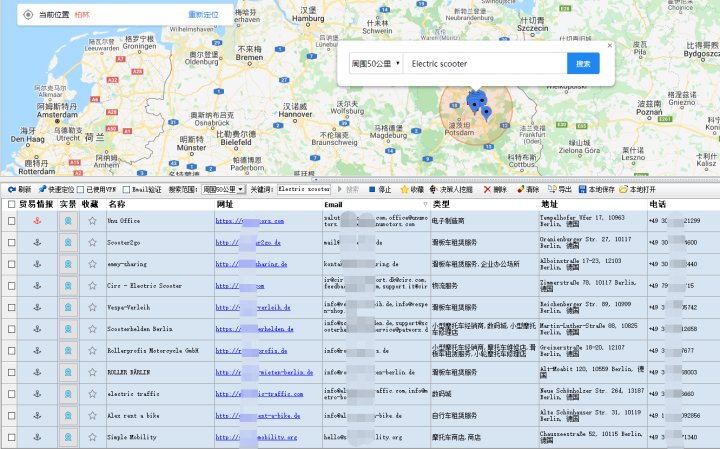Screen dimensions: 720x449
Task: Click the 关键词 keyword input in toolbar
Action: 304,189
